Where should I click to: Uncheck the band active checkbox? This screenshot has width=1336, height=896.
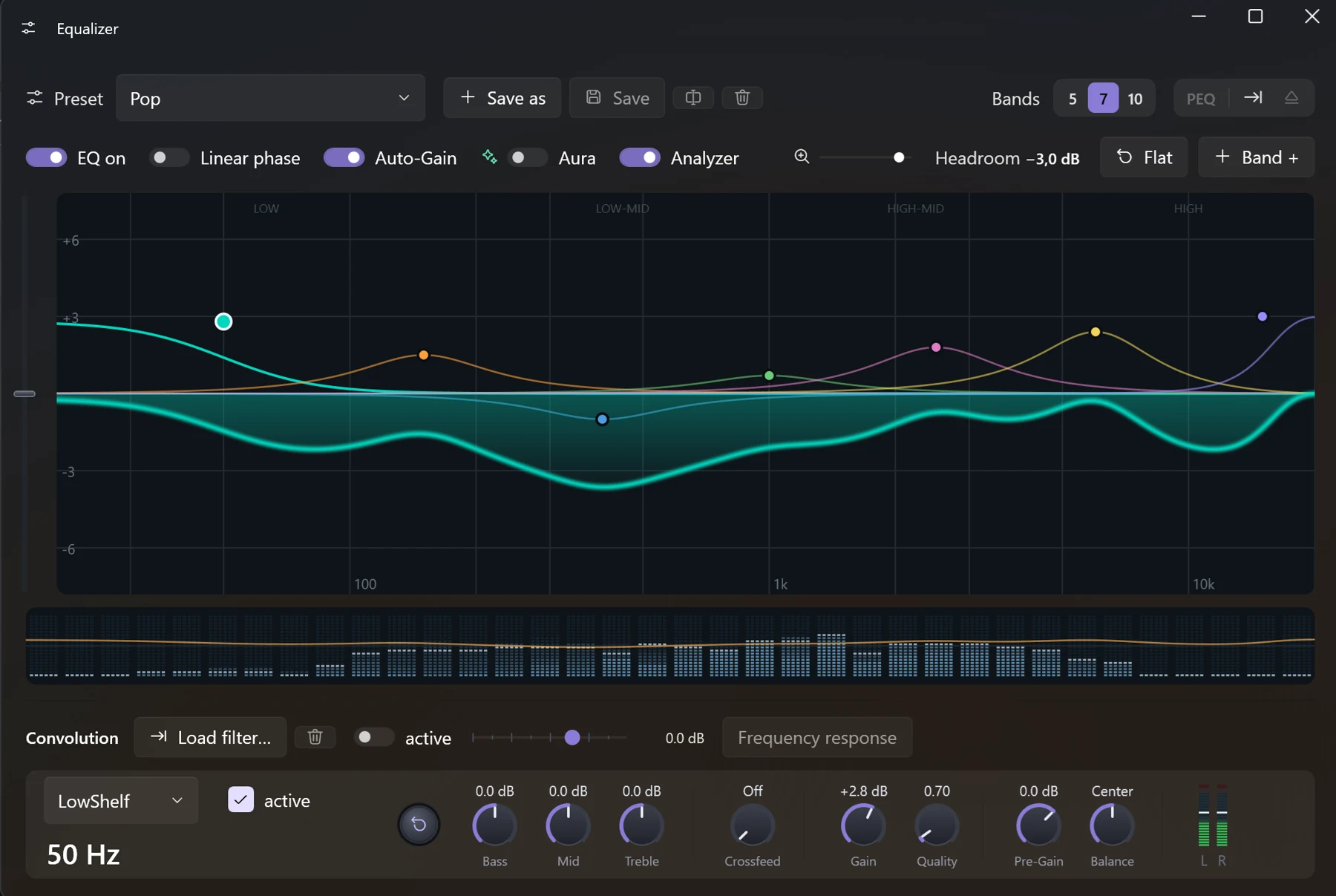click(x=240, y=799)
